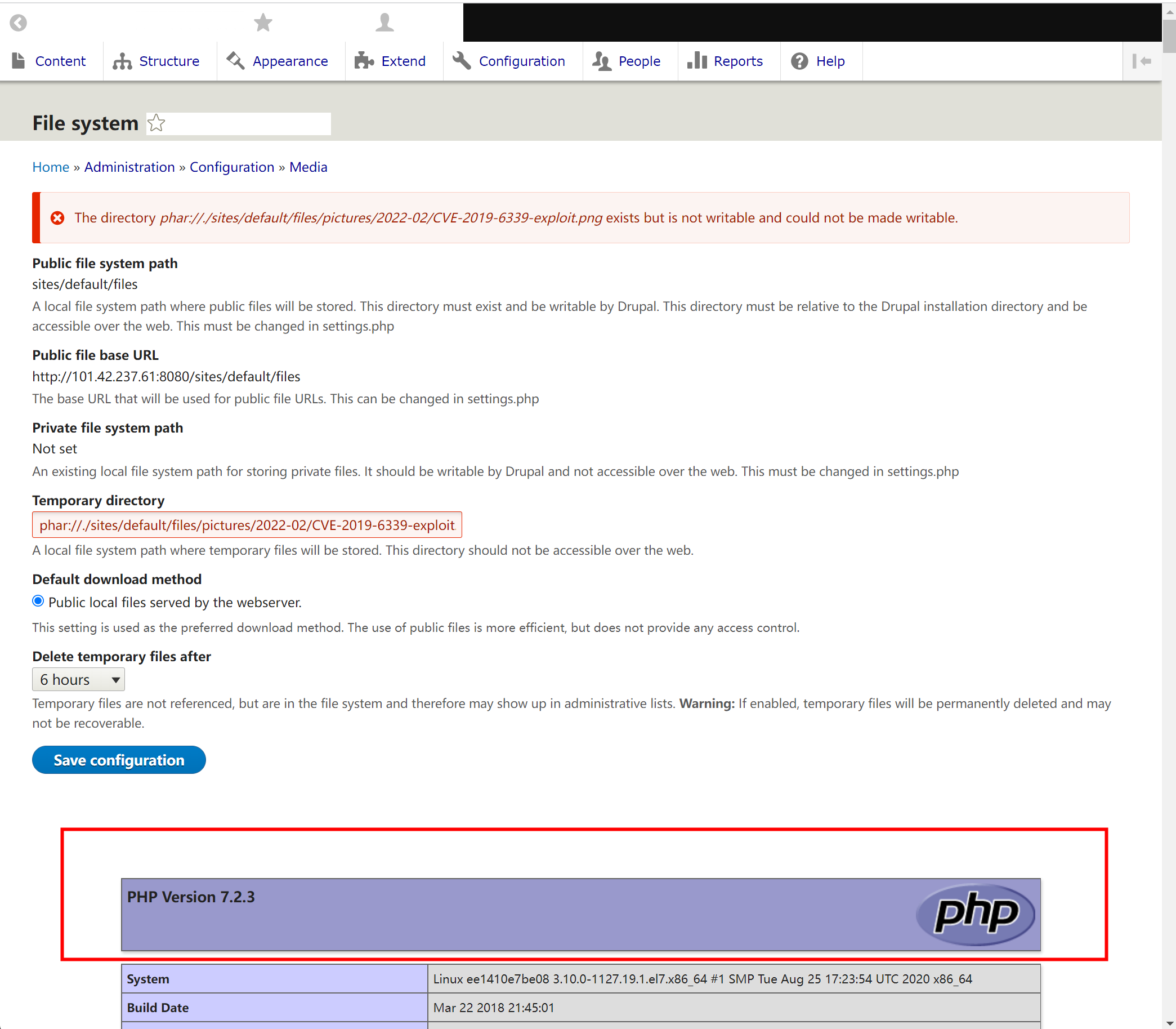Image resolution: width=1176 pixels, height=1029 pixels.
Task: Click the user account silhouette icon
Action: (384, 23)
